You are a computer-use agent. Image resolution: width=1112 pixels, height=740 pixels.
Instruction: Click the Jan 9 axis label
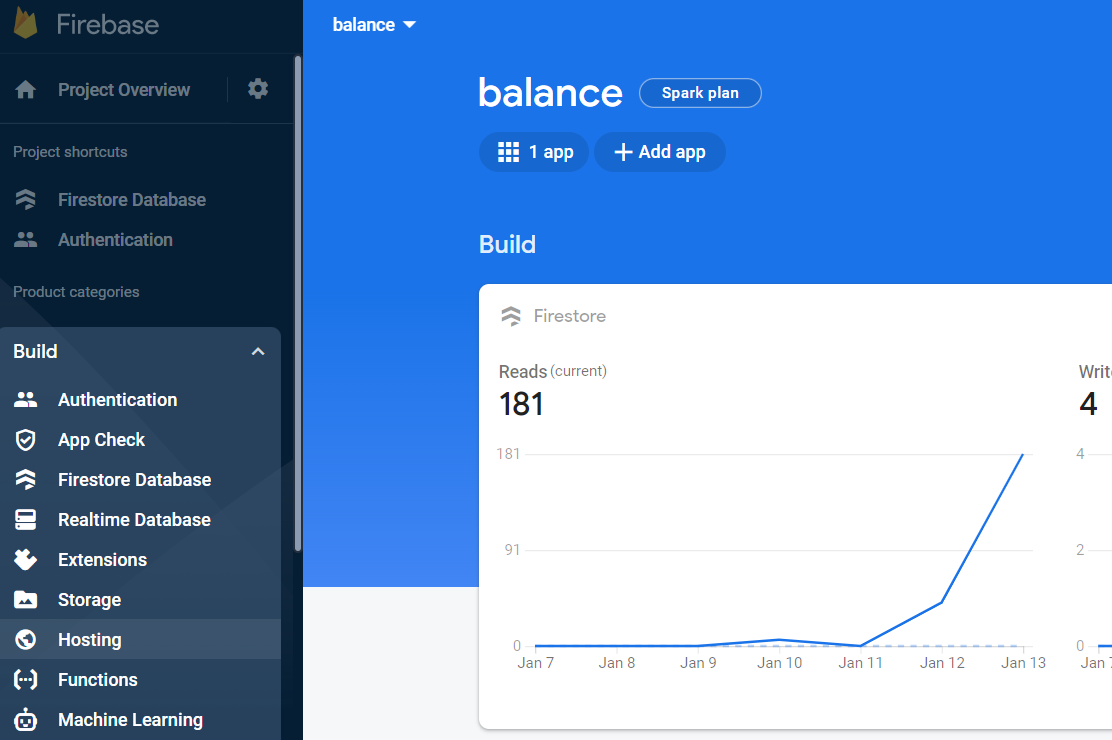(x=698, y=663)
